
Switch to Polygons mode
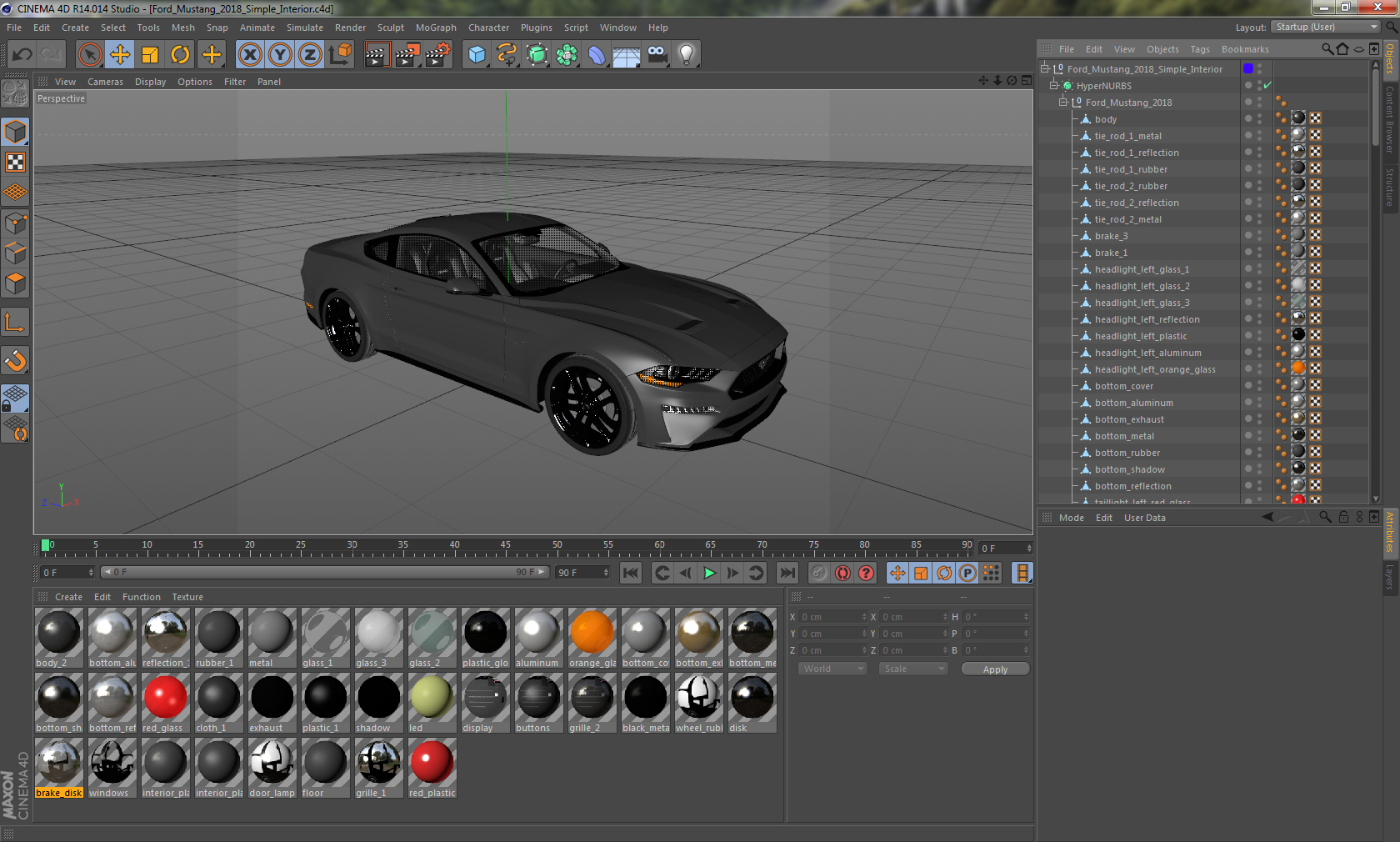click(x=16, y=283)
